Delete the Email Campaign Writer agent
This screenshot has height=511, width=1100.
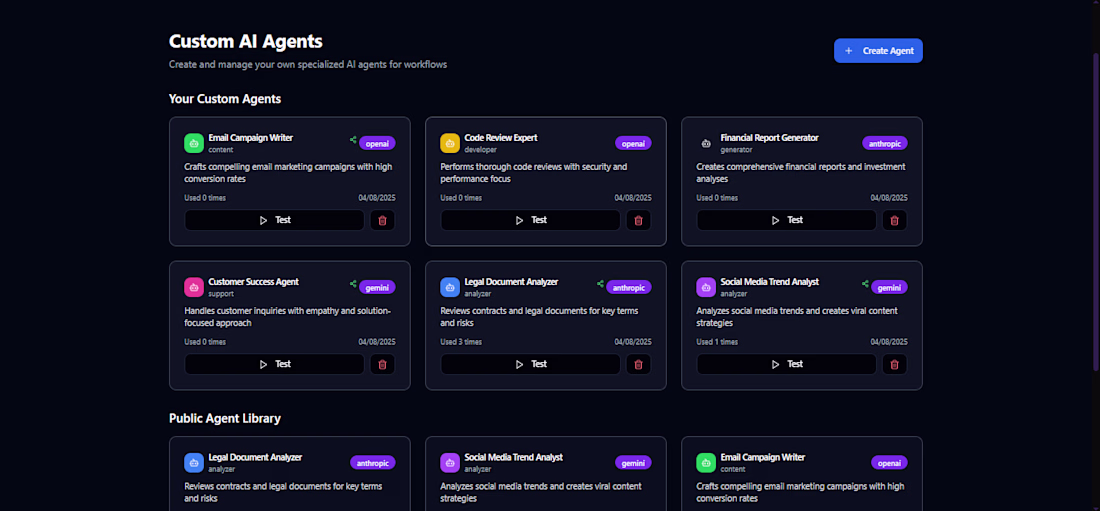tap(381, 220)
